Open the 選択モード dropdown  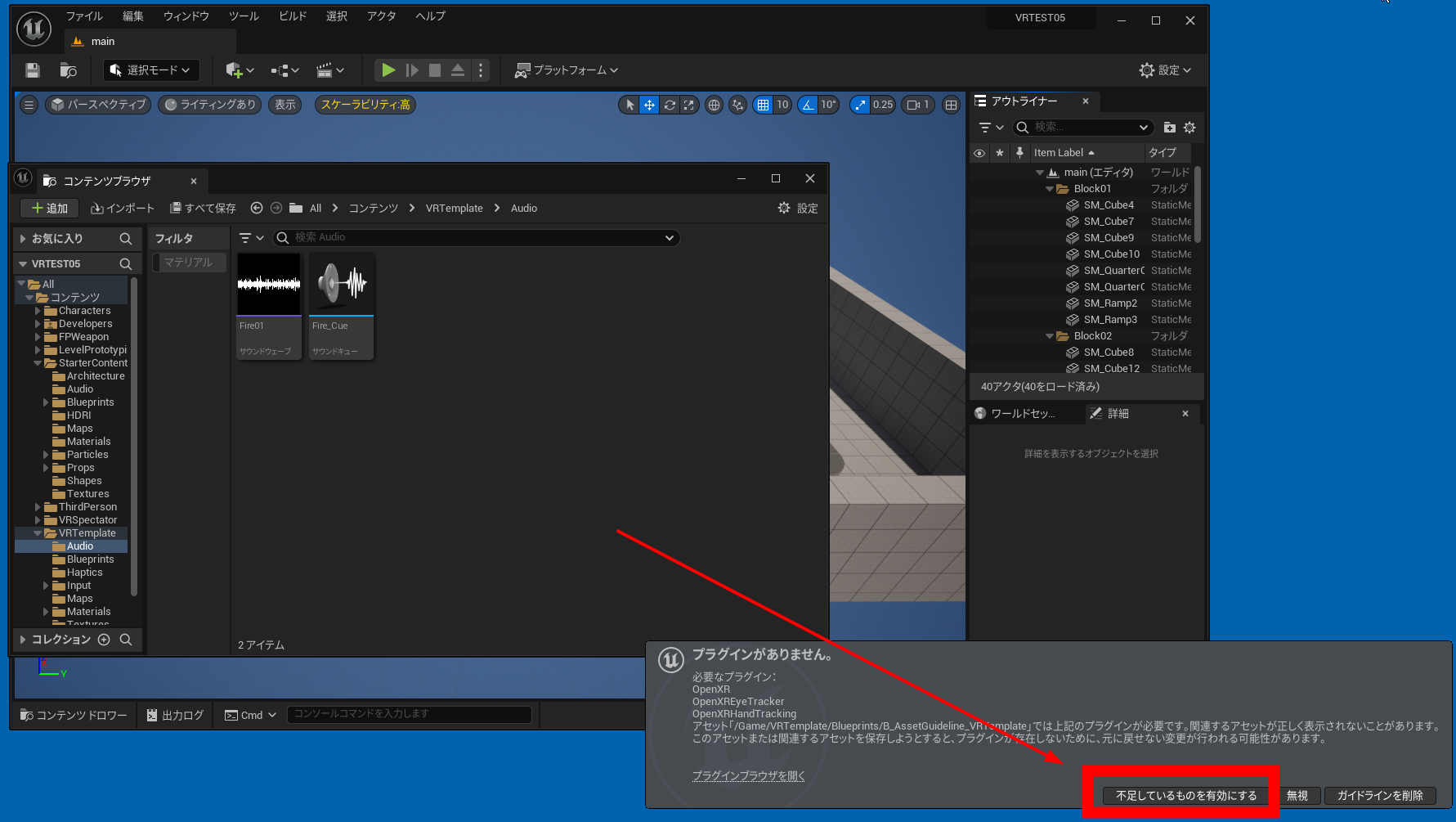tap(151, 70)
